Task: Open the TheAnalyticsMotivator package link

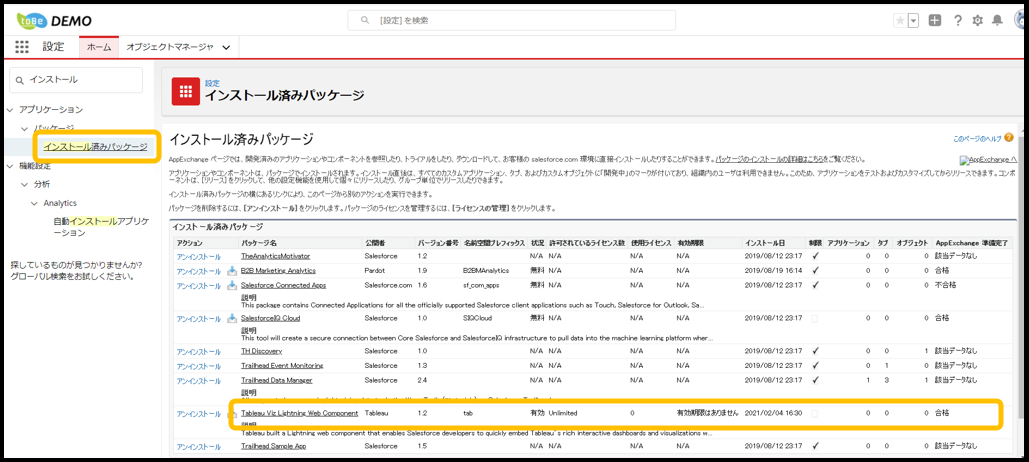Action: pos(276,256)
